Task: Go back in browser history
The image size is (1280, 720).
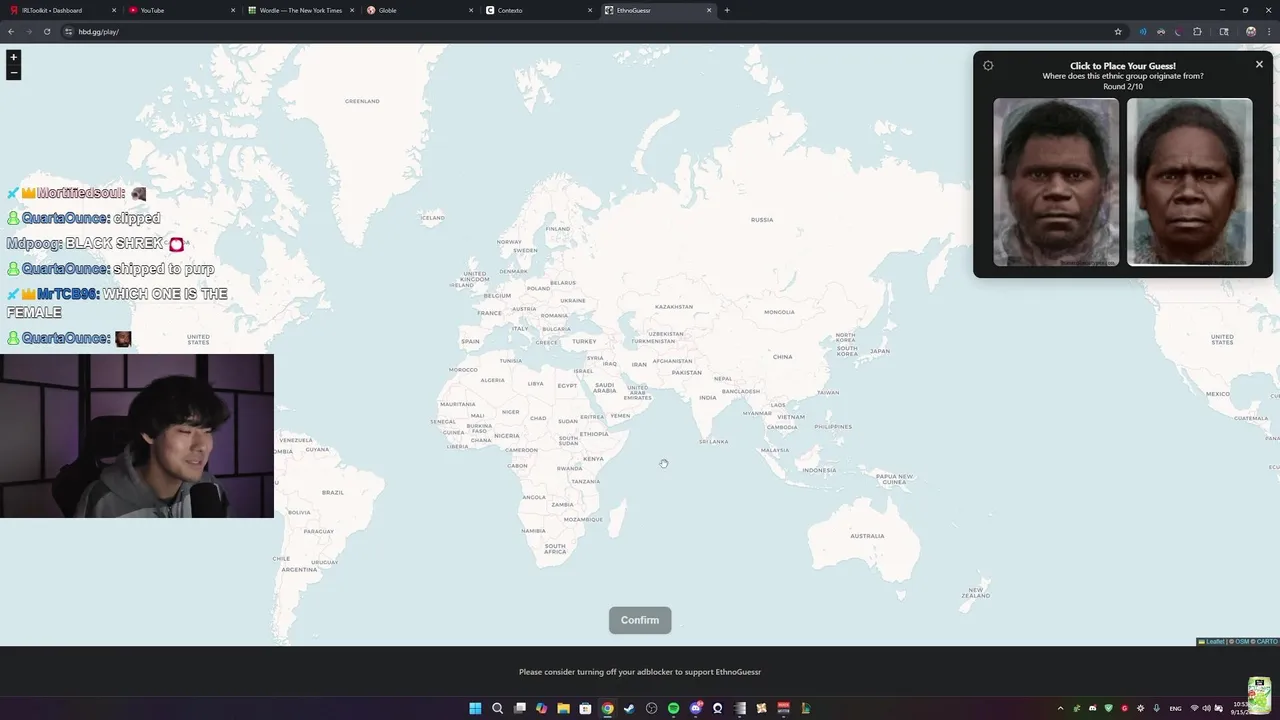Action: click(11, 32)
